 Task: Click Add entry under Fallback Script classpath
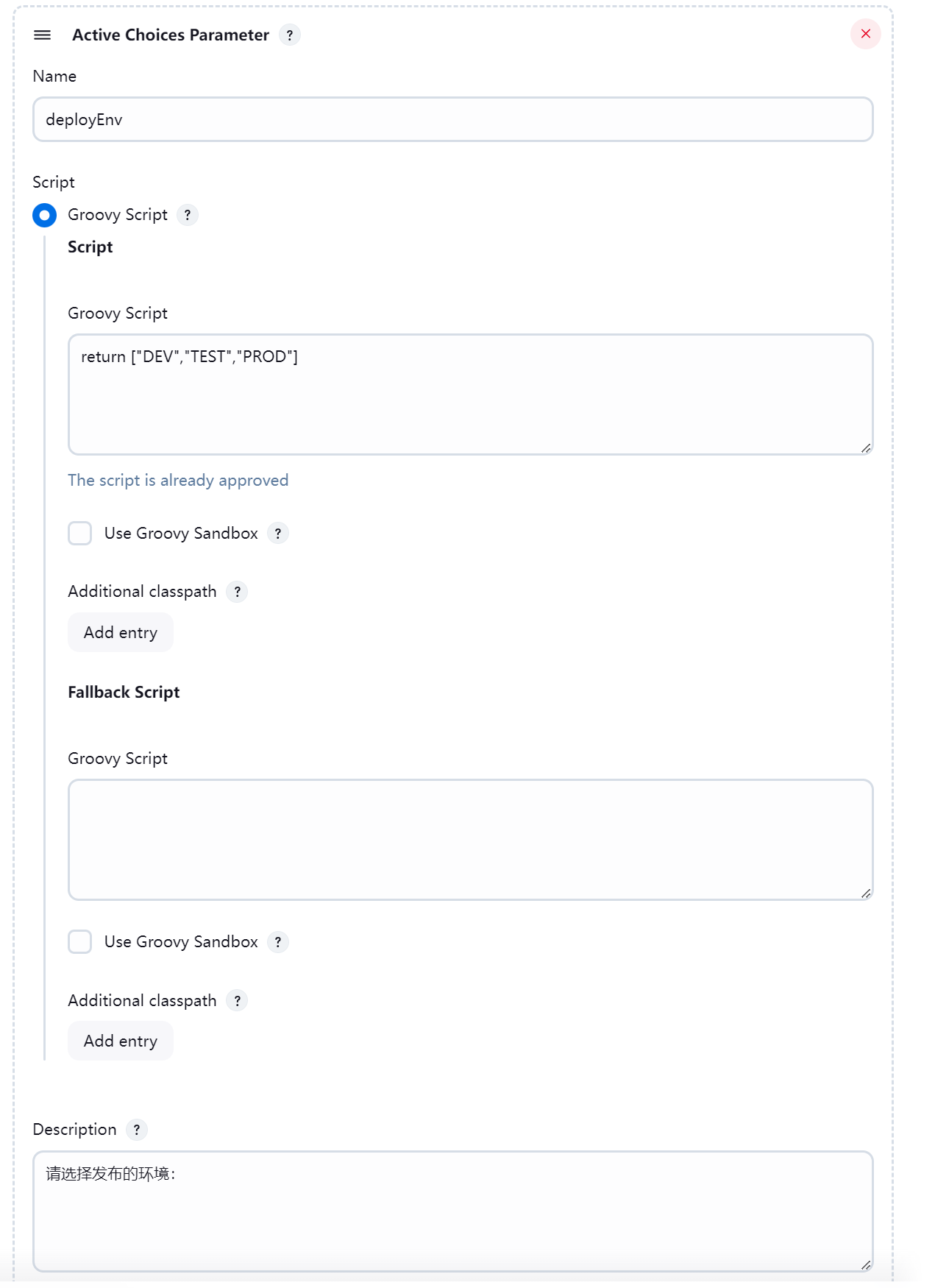point(121,1041)
